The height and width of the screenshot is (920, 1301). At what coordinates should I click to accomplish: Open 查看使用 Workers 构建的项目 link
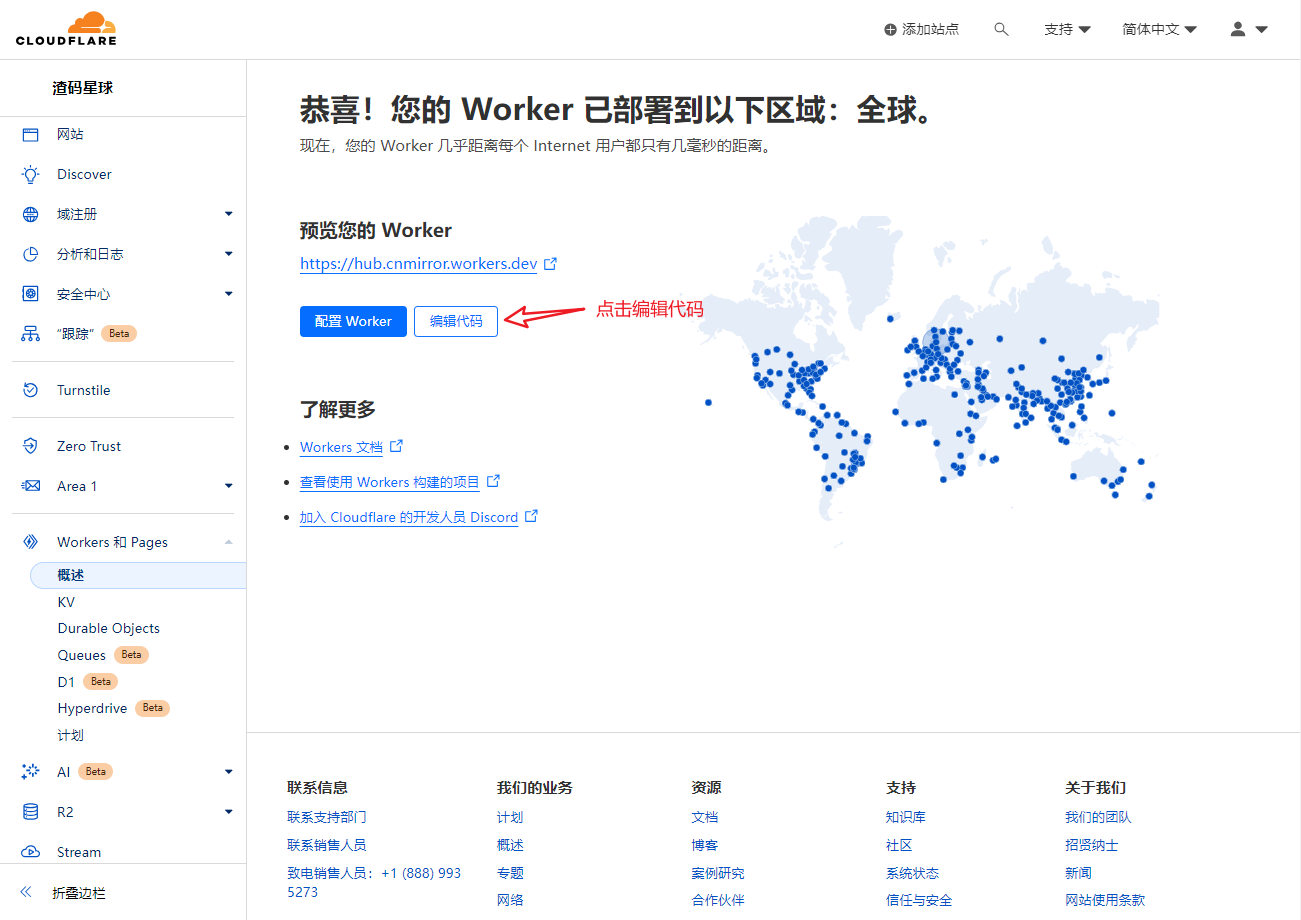(x=390, y=482)
